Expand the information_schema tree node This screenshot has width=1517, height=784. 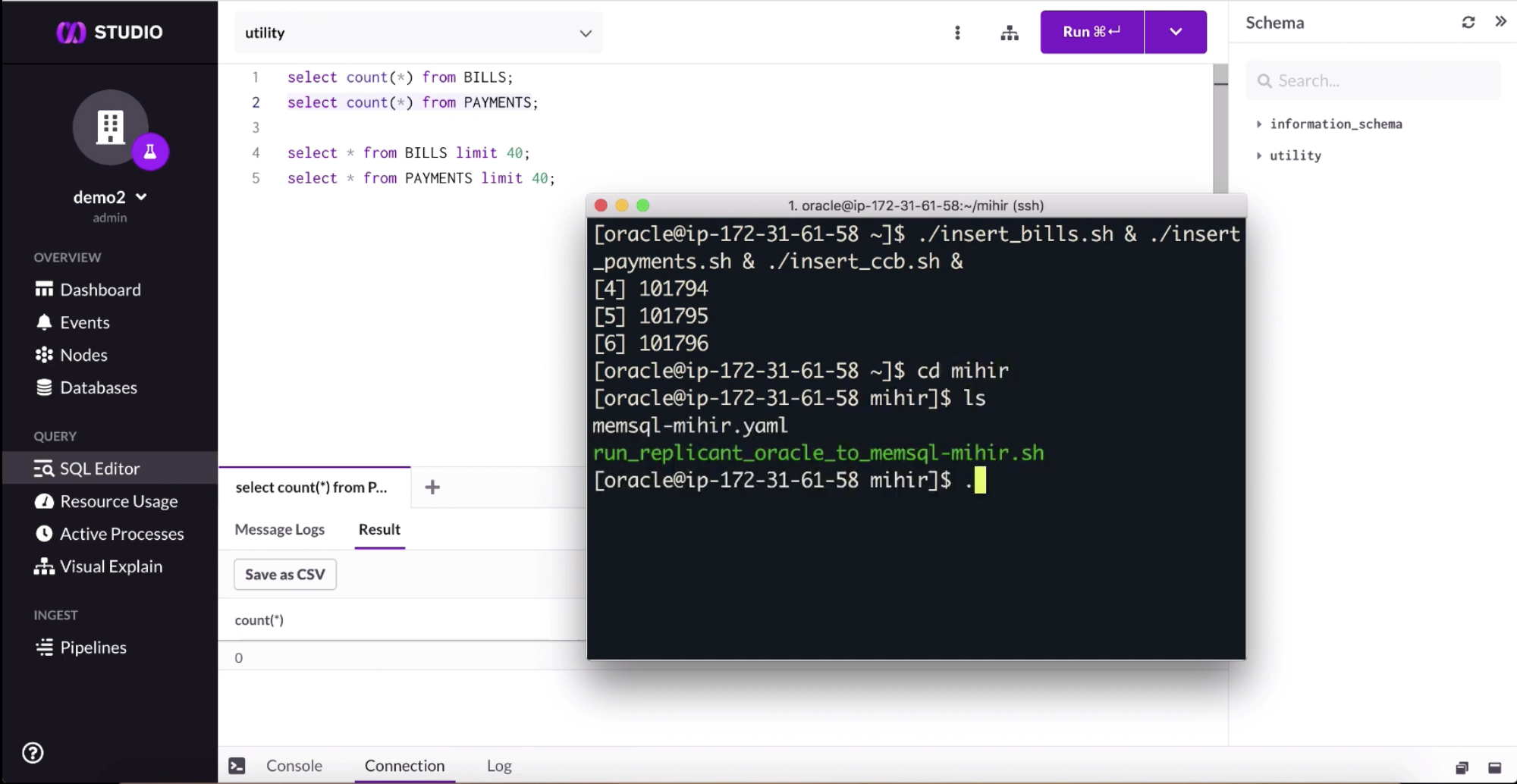[1259, 124]
